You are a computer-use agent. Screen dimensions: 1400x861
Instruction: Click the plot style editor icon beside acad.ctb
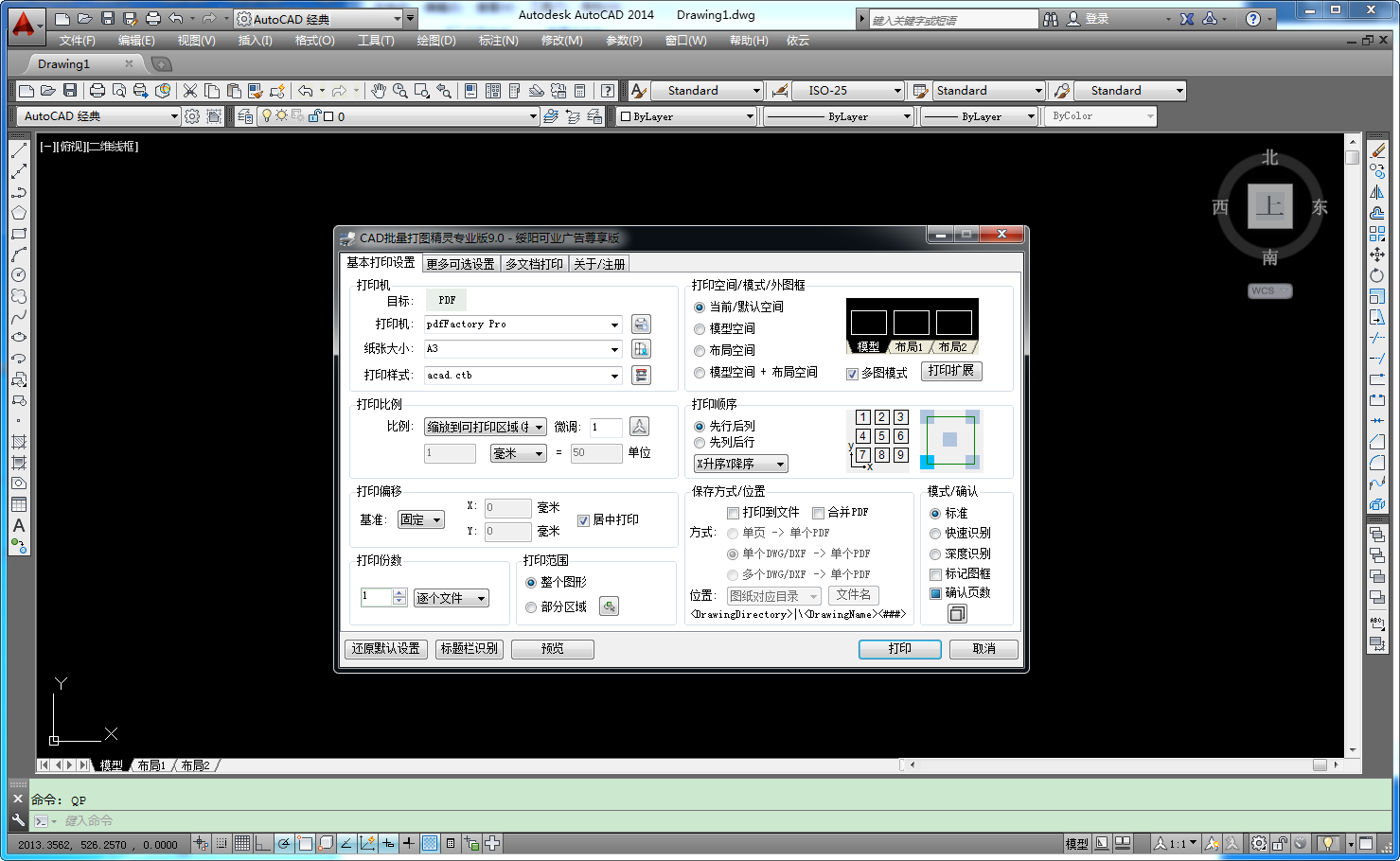coord(641,375)
